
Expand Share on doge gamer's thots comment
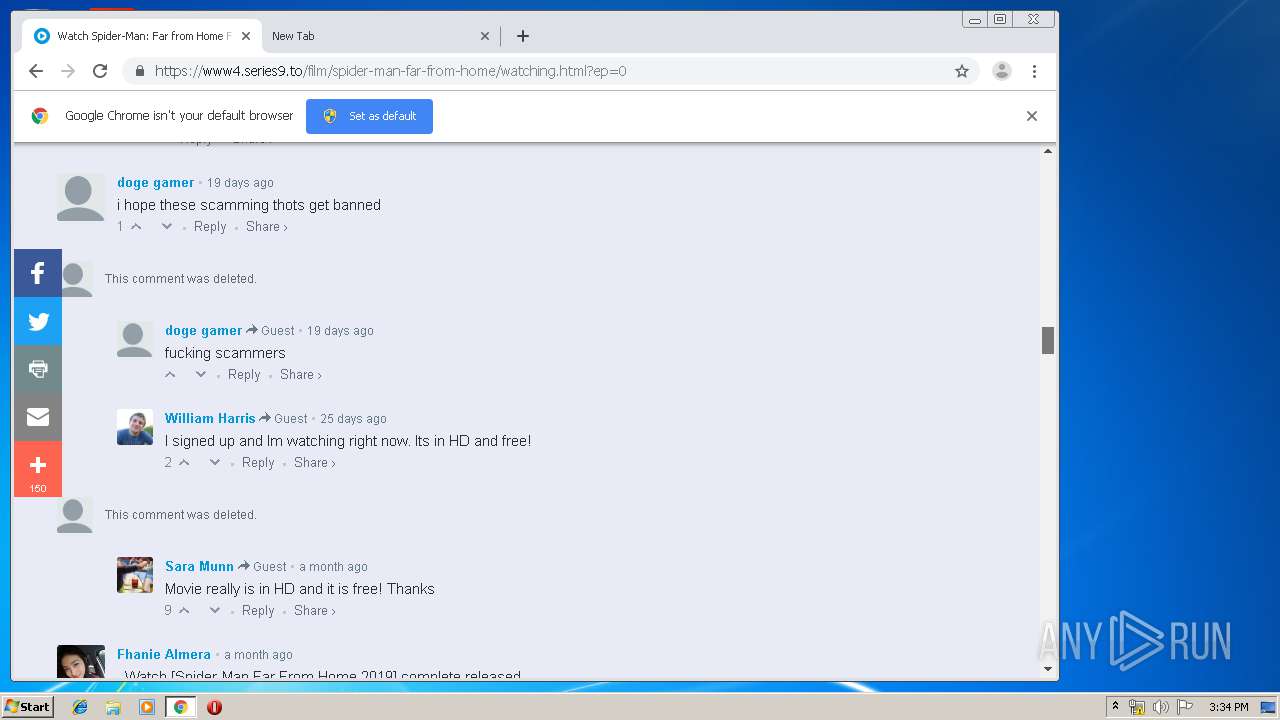pyautogui.click(x=266, y=227)
